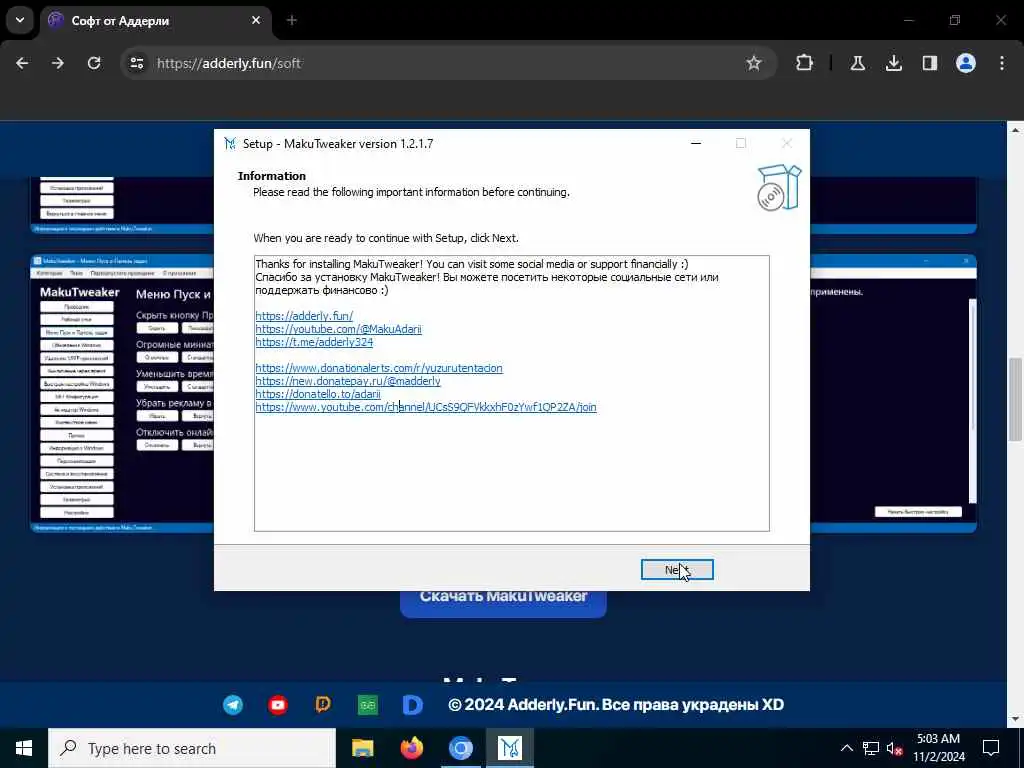The width and height of the screenshot is (1024, 768).
Task: Close the Софт от Аддерли tab
Action: click(256, 20)
